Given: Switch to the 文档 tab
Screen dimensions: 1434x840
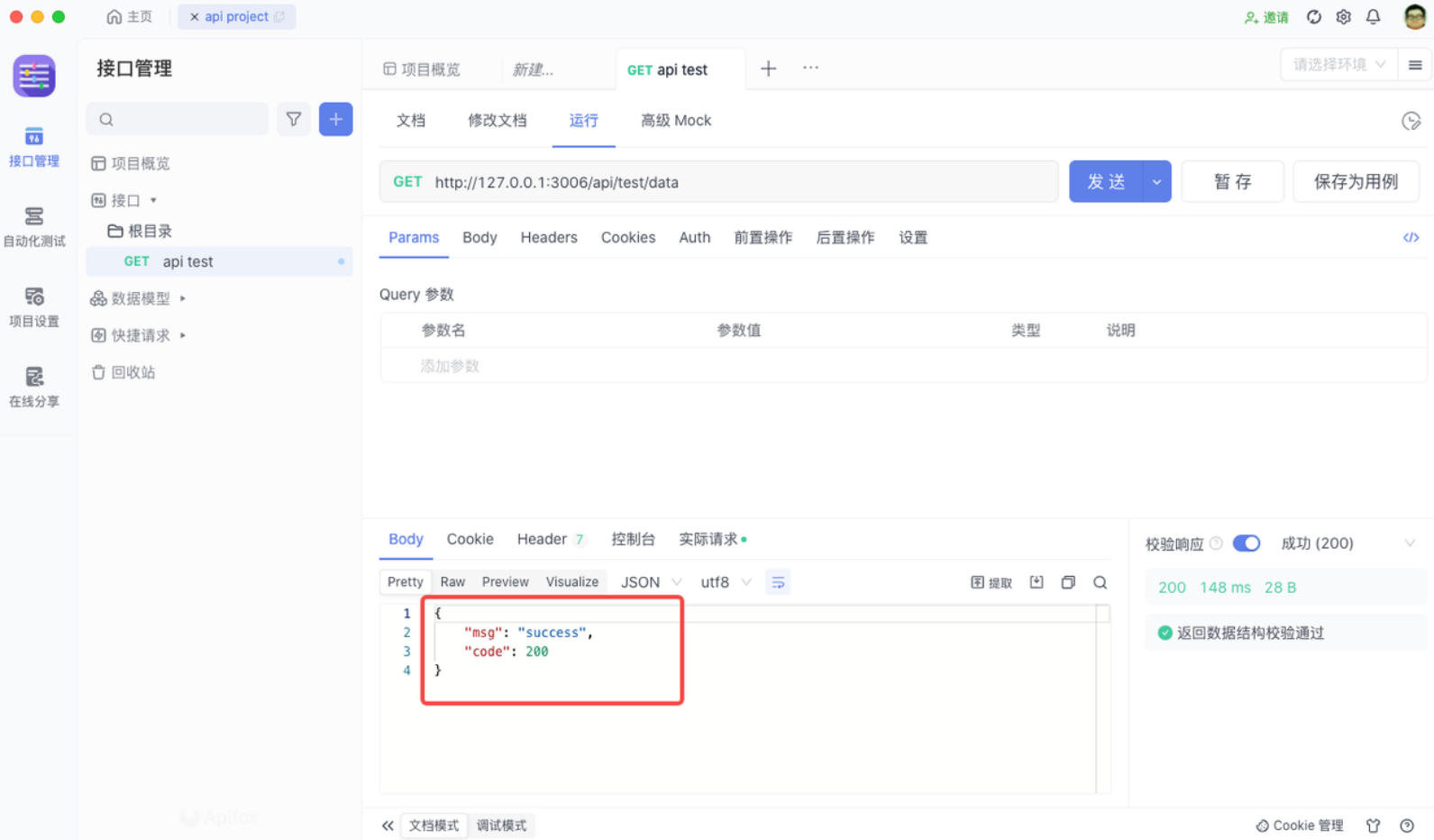Looking at the screenshot, I should click(411, 121).
